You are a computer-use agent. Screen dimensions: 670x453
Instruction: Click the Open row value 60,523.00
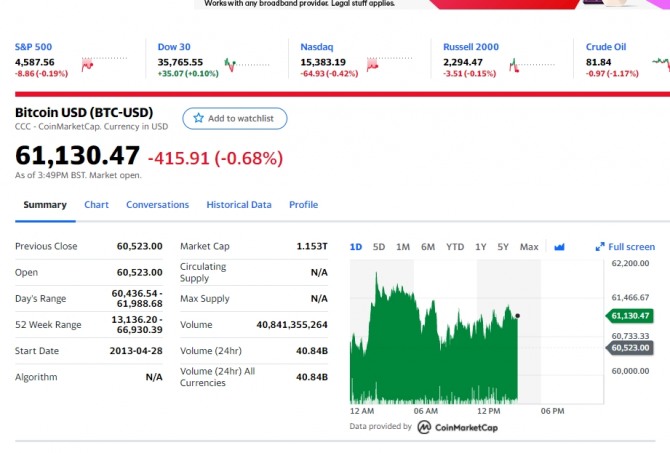[x=140, y=272]
